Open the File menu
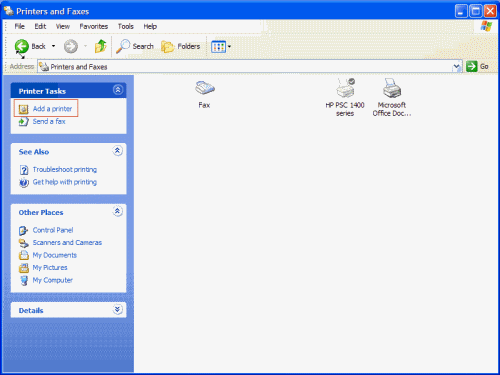This screenshot has height=375, width=500. tap(19, 26)
